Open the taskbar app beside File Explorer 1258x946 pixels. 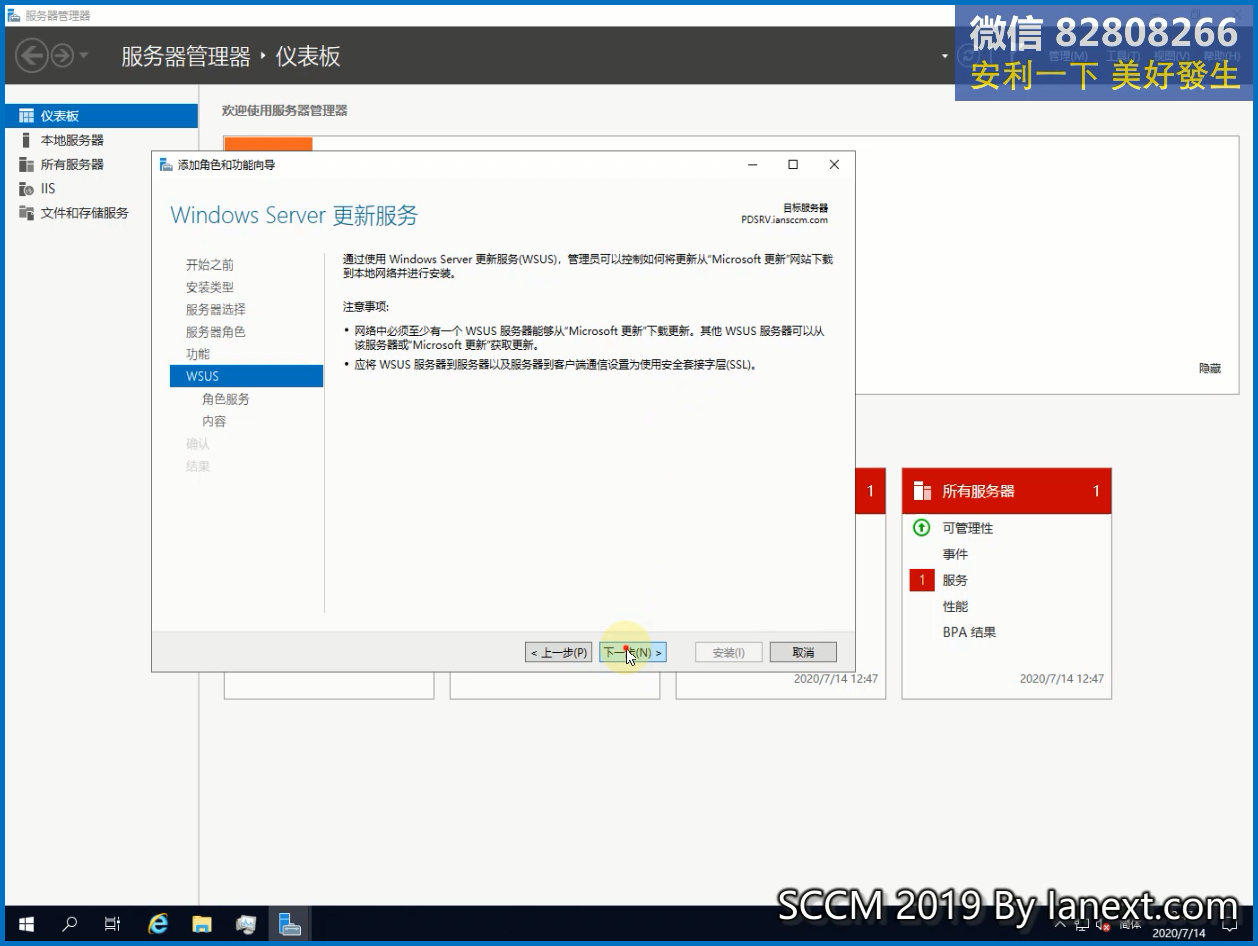click(x=246, y=924)
